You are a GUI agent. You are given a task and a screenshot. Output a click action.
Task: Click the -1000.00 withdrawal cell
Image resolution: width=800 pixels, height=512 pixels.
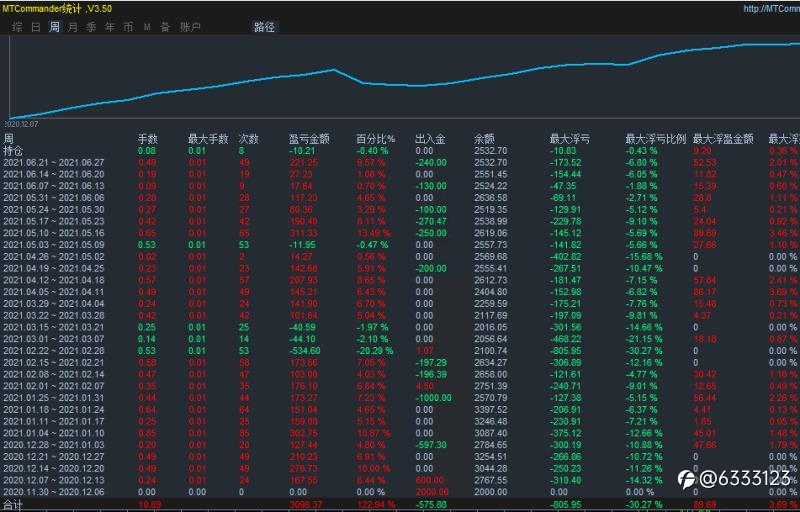pyautogui.click(x=433, y=398)
